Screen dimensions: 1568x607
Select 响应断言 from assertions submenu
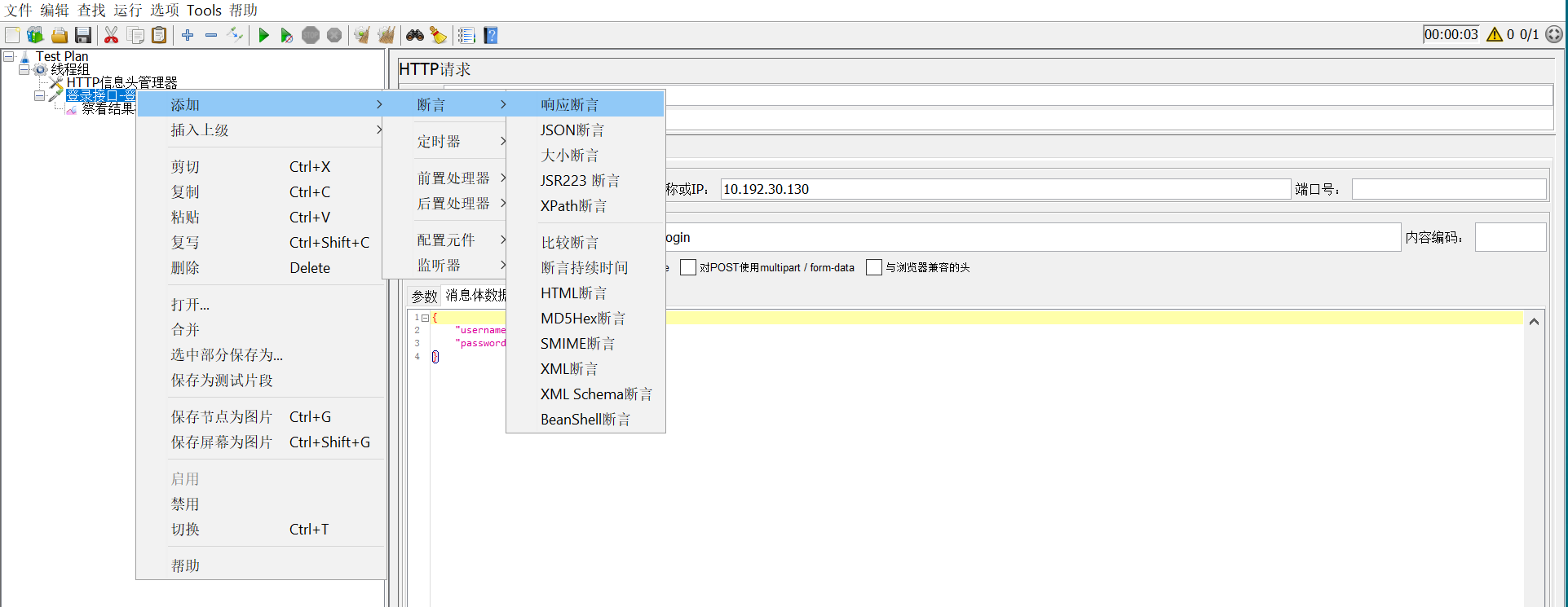[x=585, y=104]
